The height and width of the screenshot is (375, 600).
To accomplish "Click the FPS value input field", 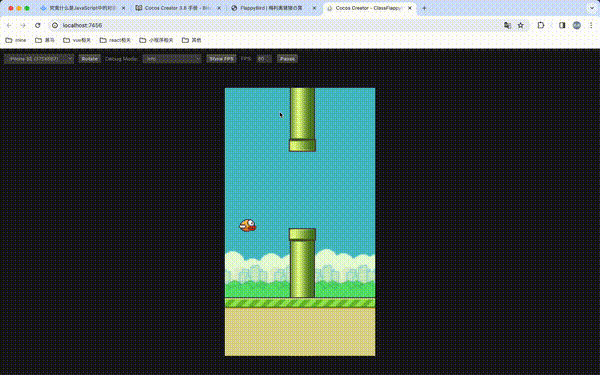I will (264, 59).
